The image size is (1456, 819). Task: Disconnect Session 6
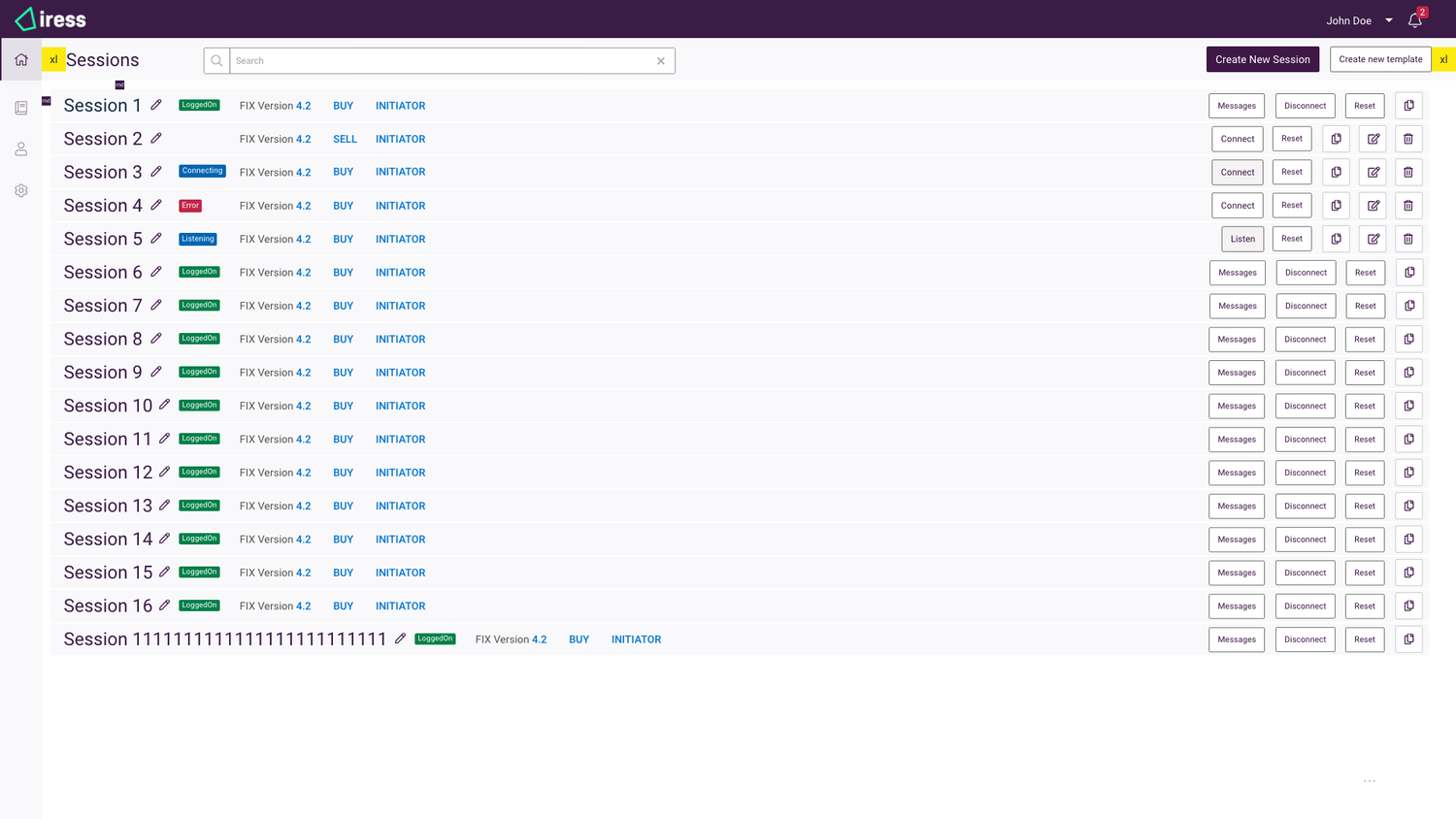[1306, 273]
